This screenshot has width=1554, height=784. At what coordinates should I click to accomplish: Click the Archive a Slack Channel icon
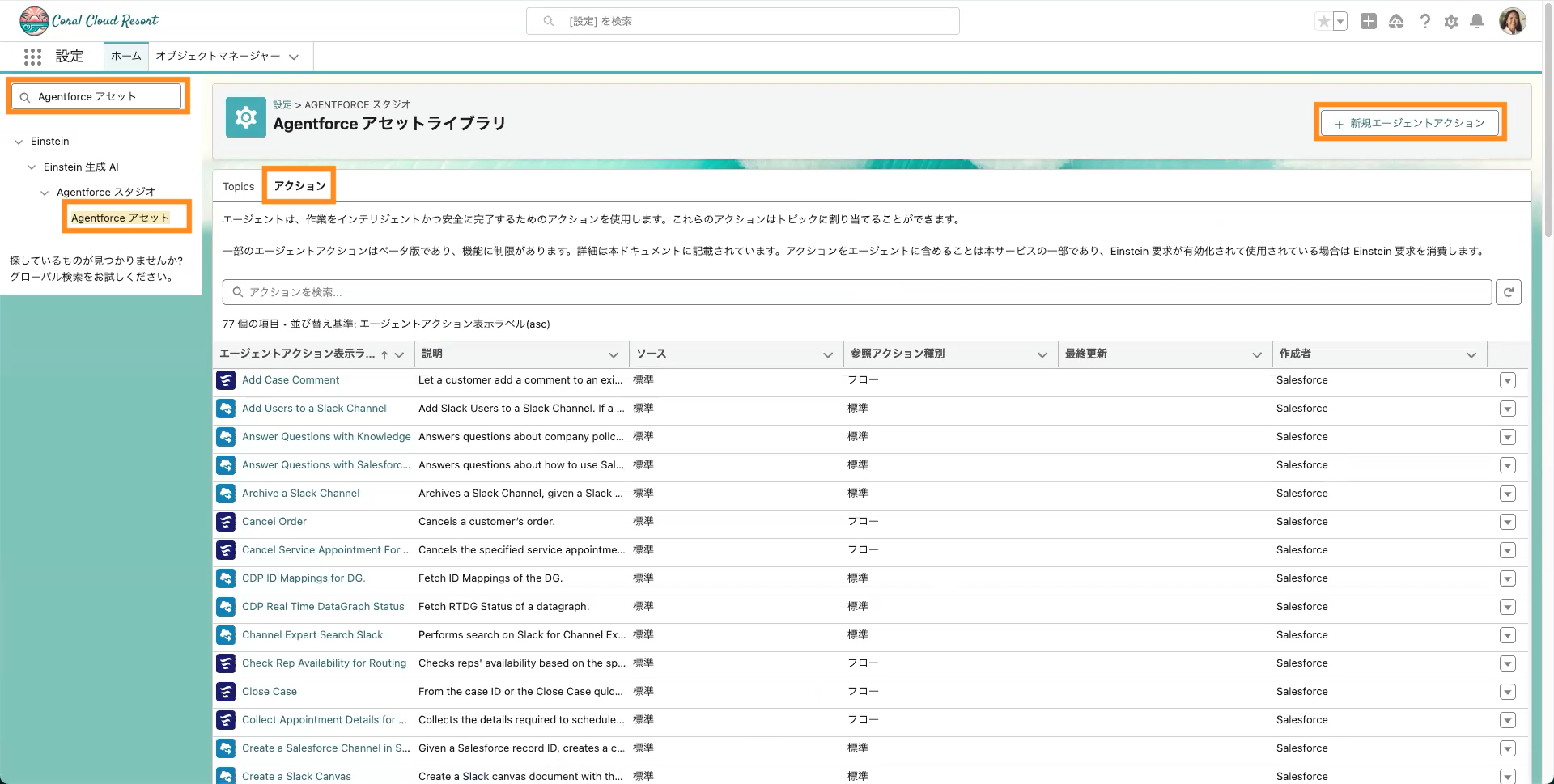[x=226, y=494]
